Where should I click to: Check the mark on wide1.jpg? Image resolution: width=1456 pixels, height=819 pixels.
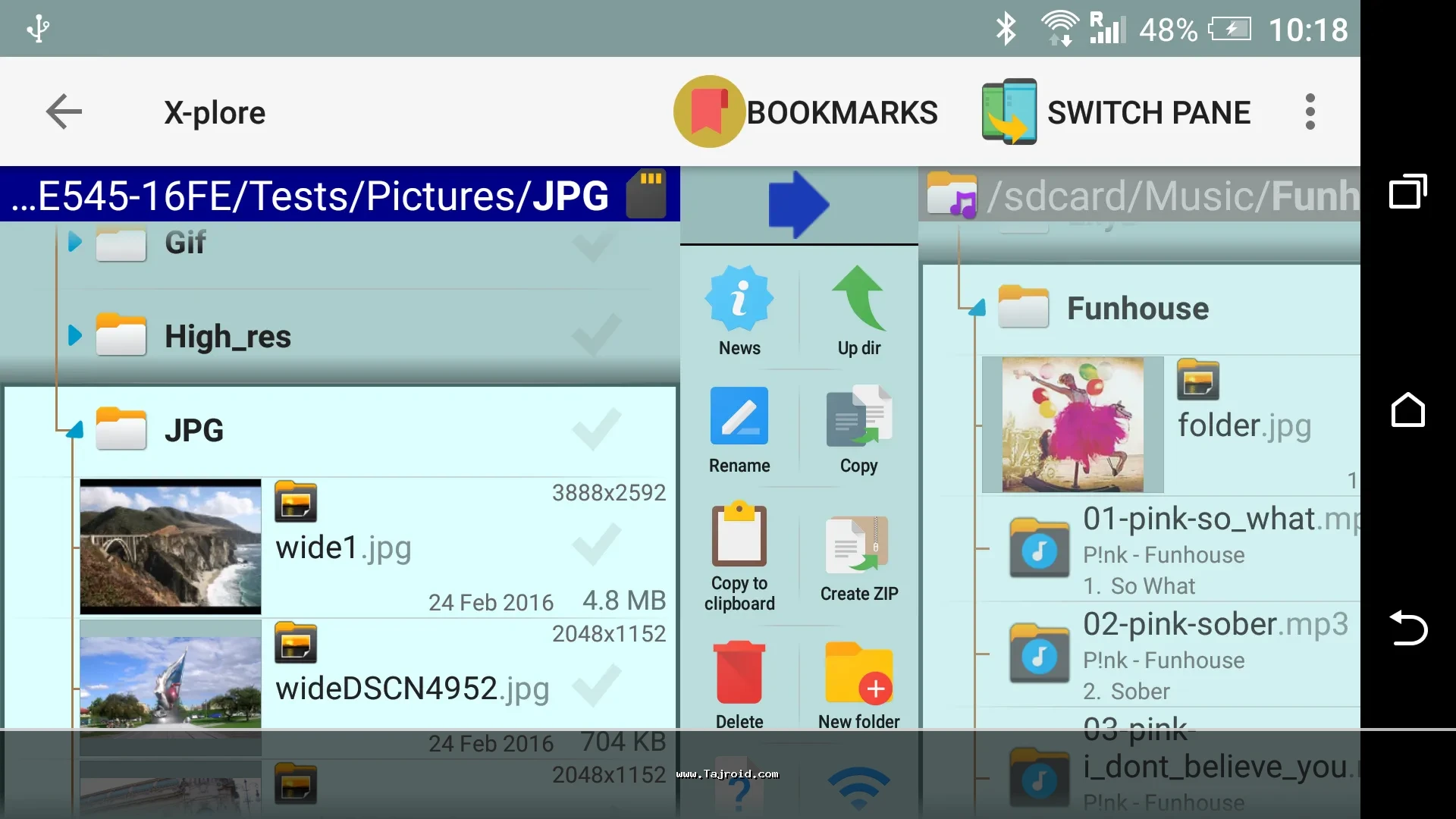click(x=597, y=544)
